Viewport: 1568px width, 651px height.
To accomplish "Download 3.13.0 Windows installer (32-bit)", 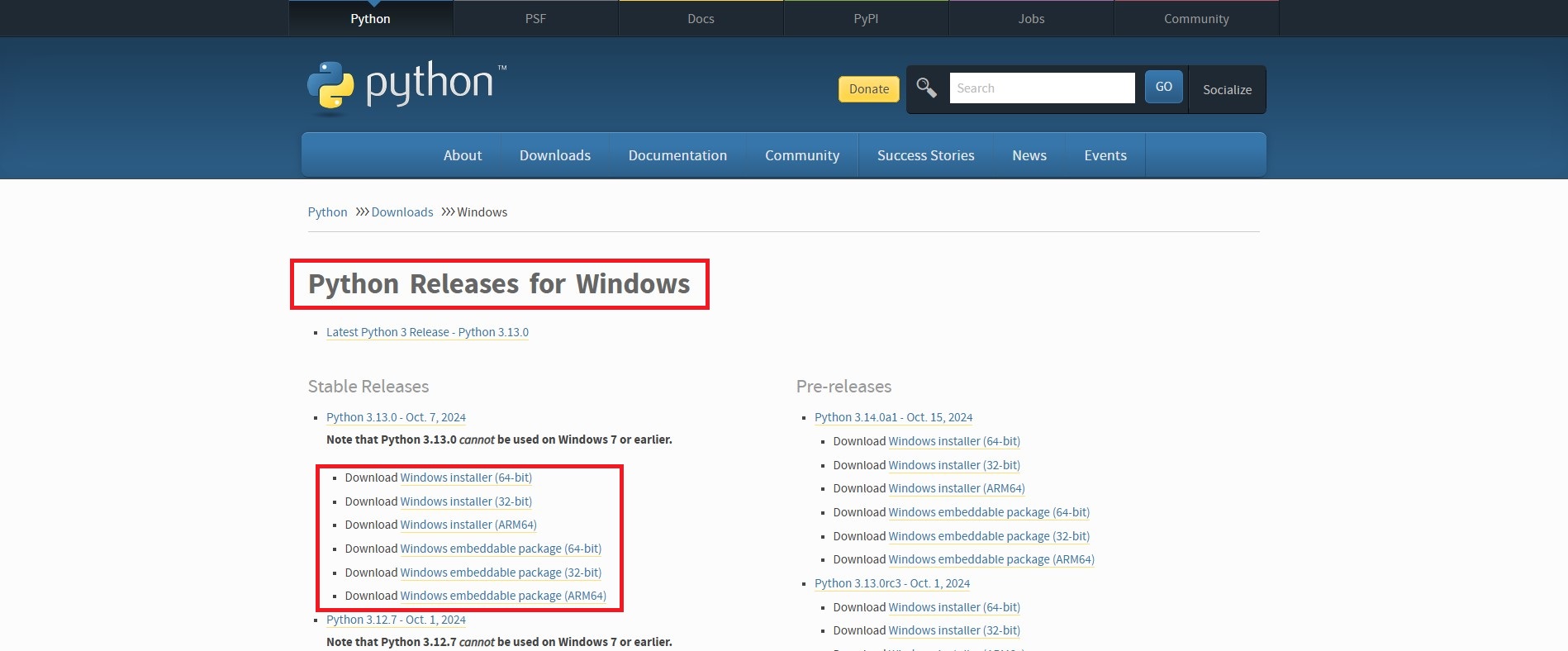I will click(466, 501).
